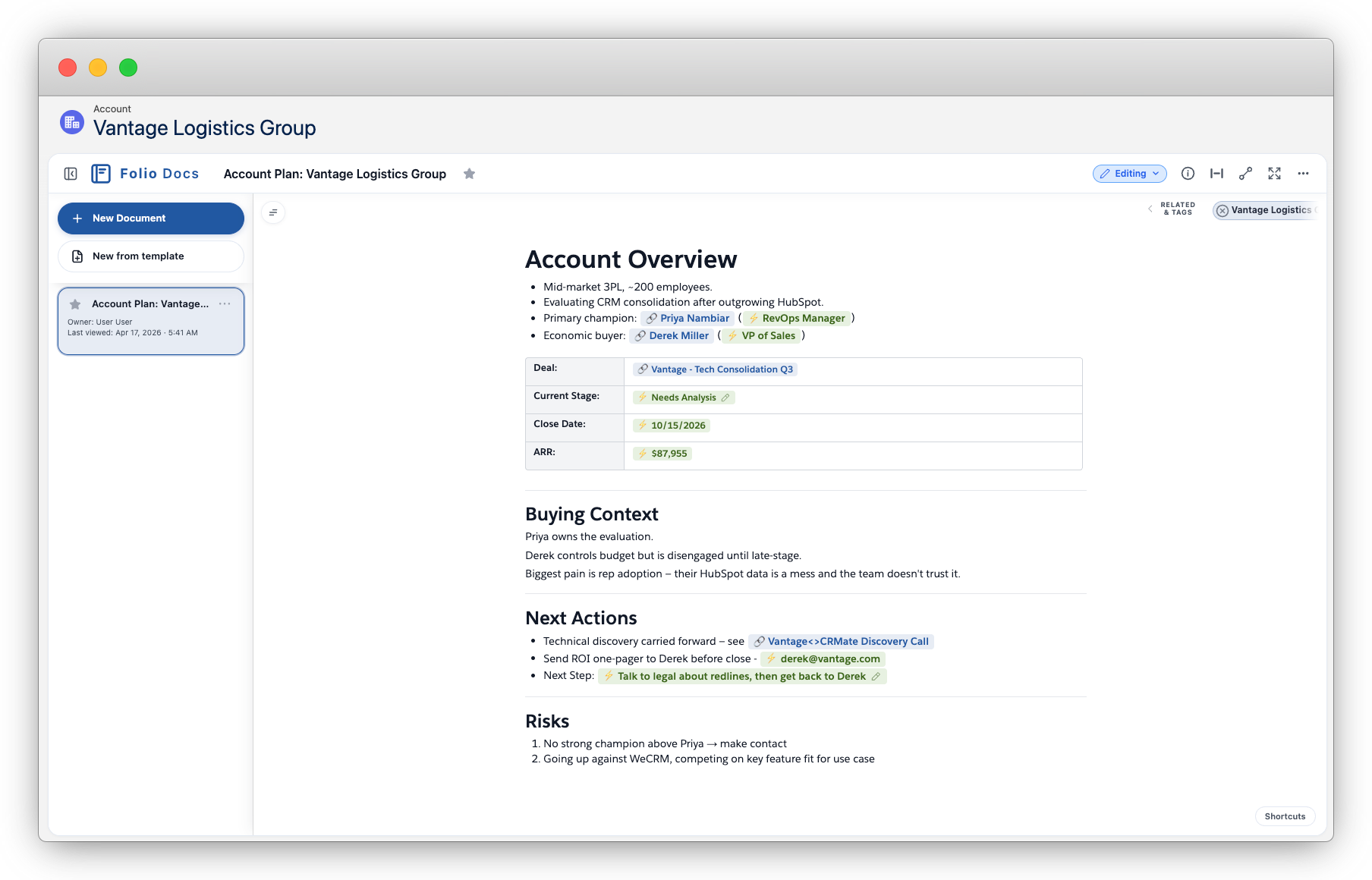Click the New Document button
Viewport: 1372px width, 880px height.
tap(150, 218)
